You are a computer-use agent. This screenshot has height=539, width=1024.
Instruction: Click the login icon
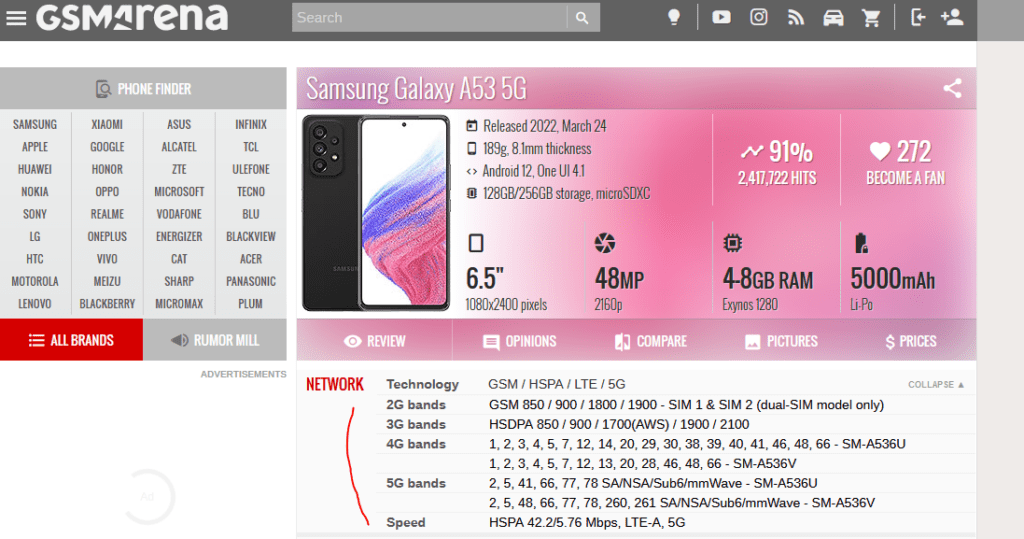click(918, 18)
